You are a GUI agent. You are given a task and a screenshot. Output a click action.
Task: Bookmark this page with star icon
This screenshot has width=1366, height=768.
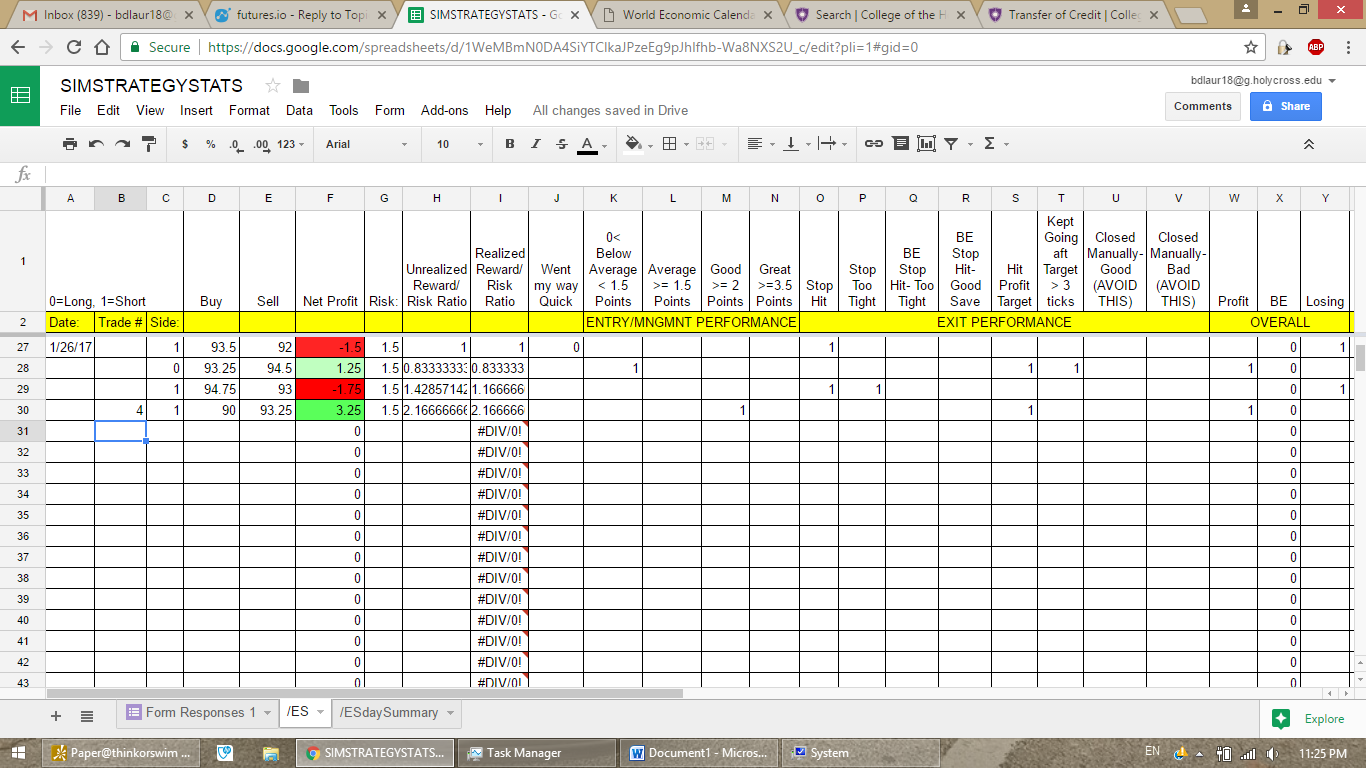click(1251, 47)
